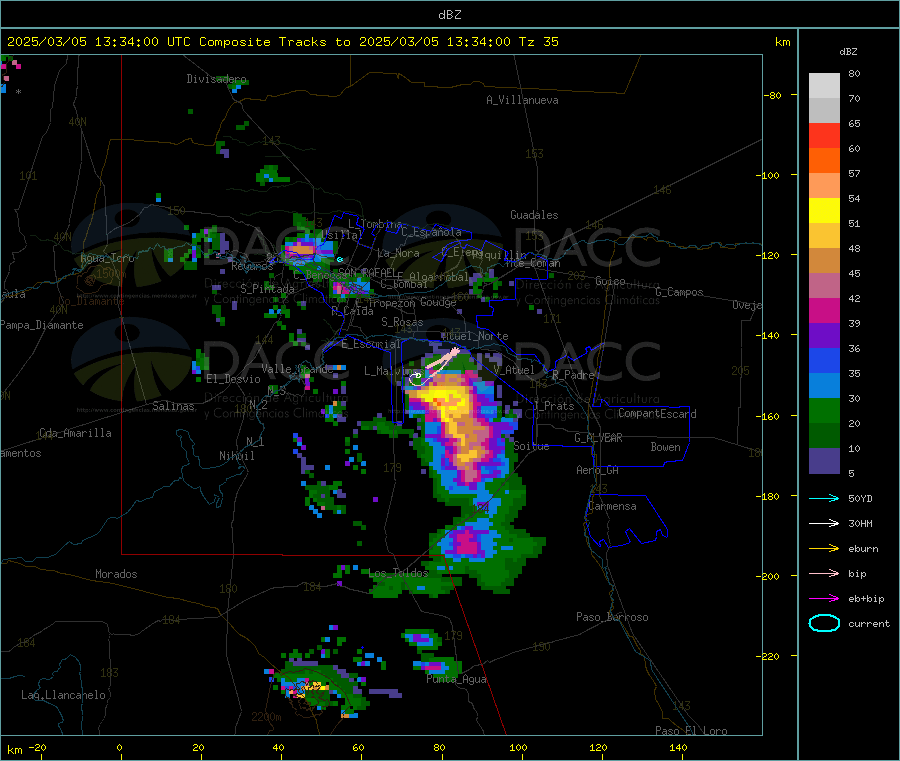Select the blue 35-36 dBZ swatch
The image size is (900, 761).
coord(824,360)
